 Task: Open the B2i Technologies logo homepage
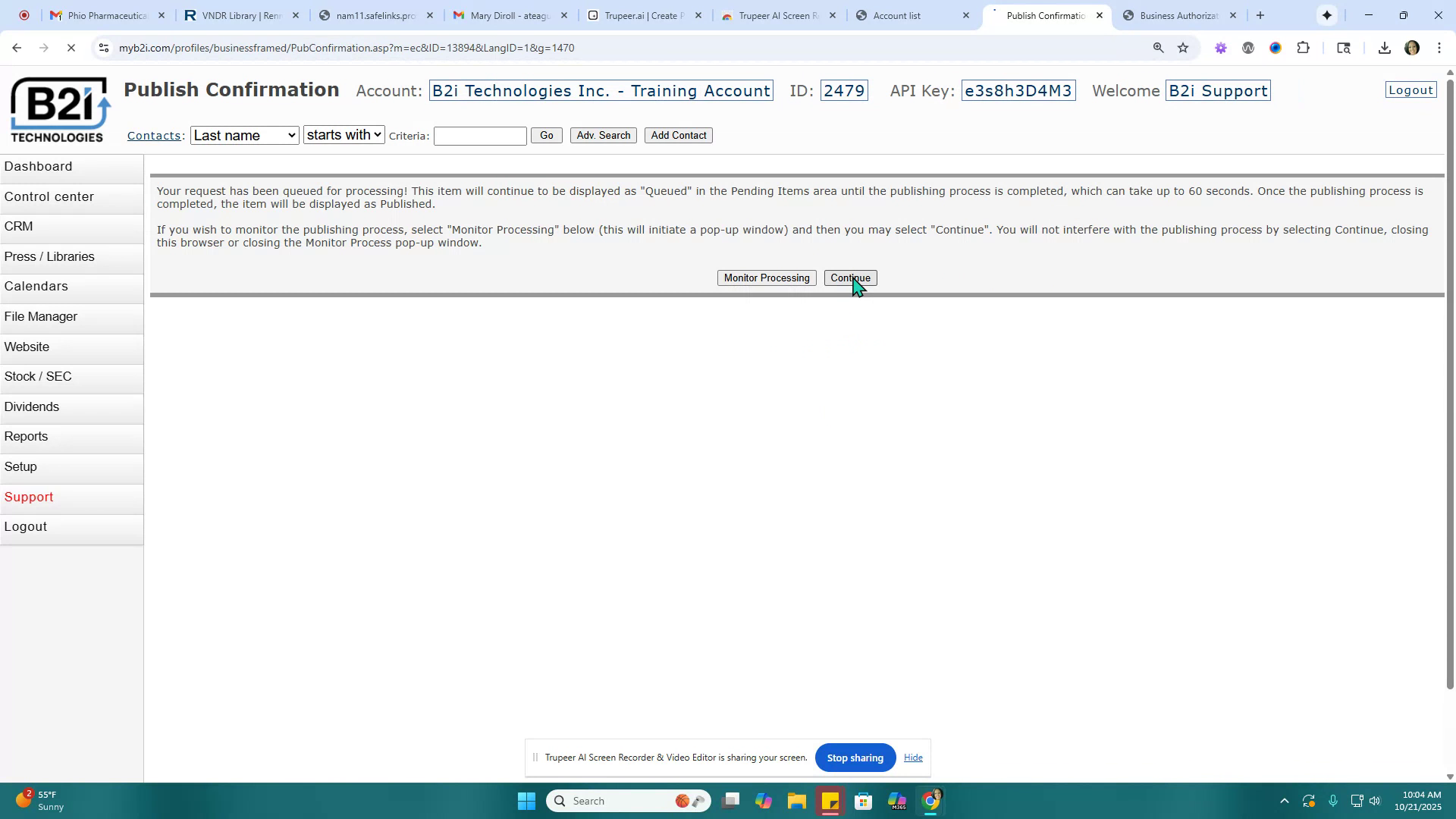click(58, 108)
